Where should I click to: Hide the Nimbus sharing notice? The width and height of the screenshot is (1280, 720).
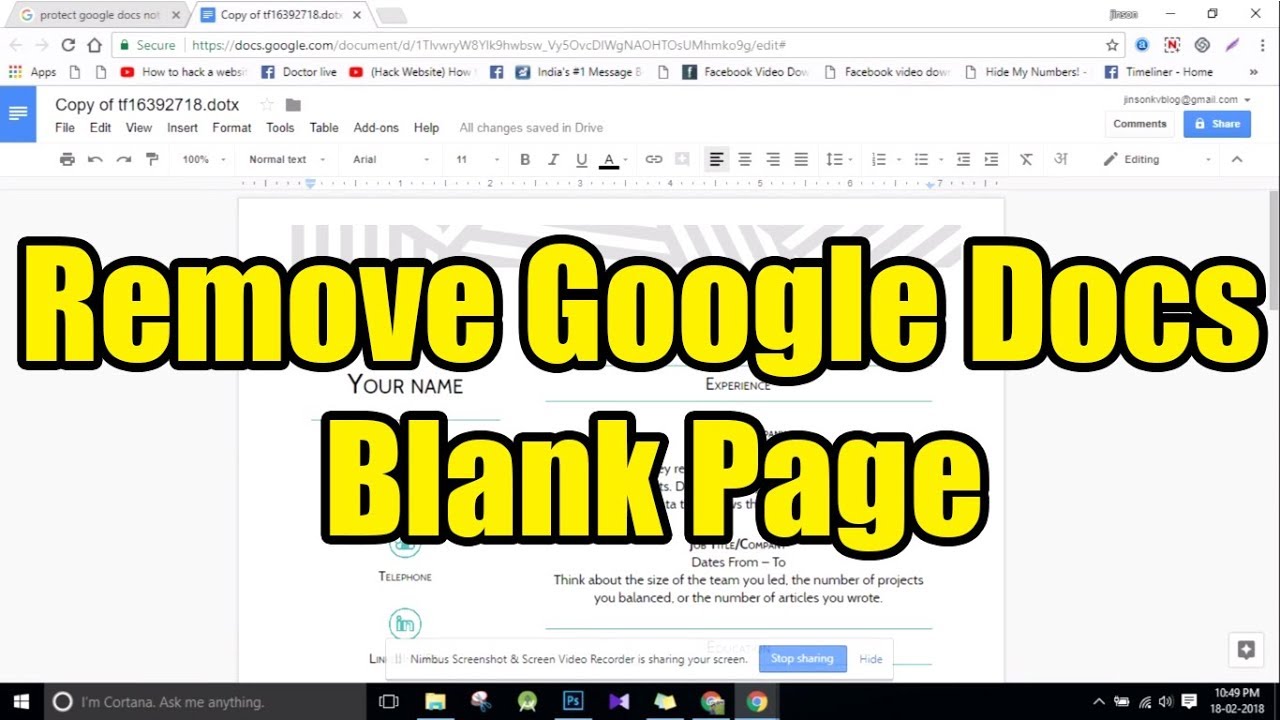point(871,659)
